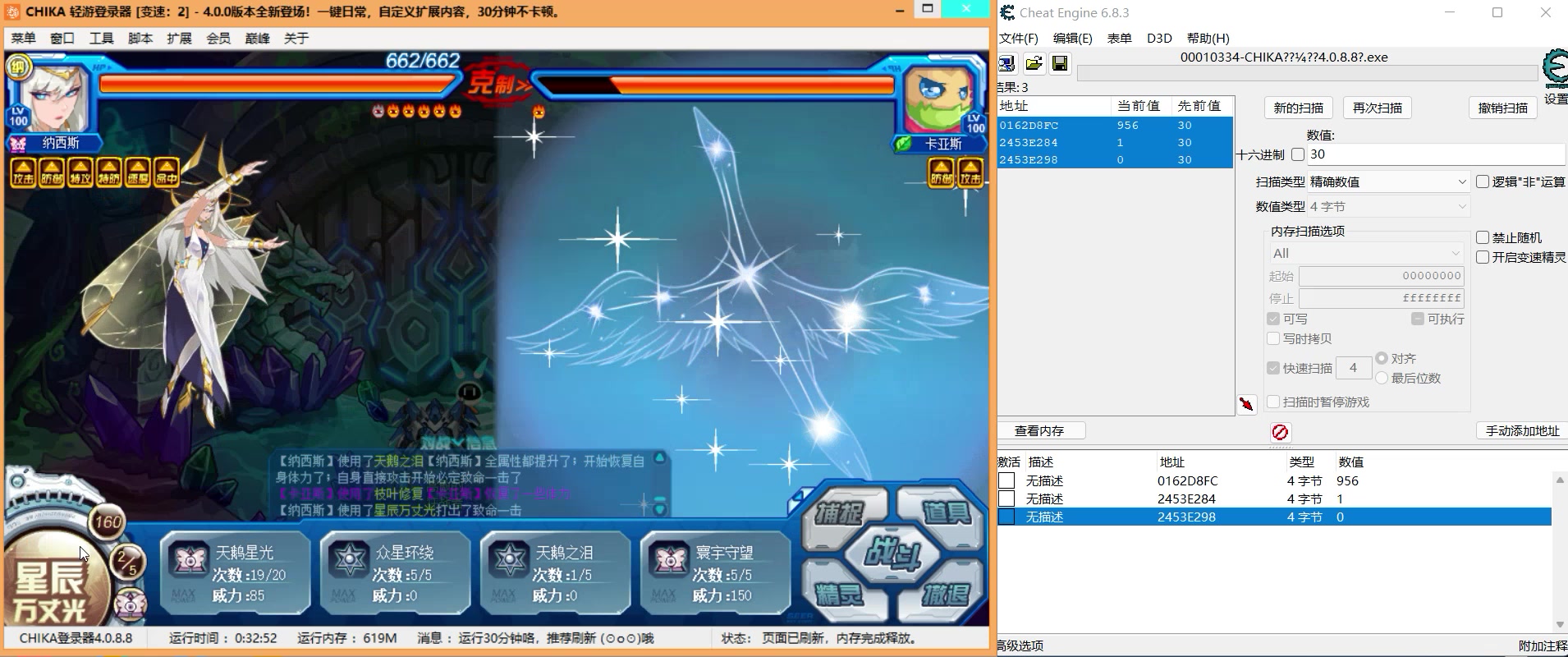
Task: Open the process selector icon in Cheat Engine
Action: (x=1007, y=63)
